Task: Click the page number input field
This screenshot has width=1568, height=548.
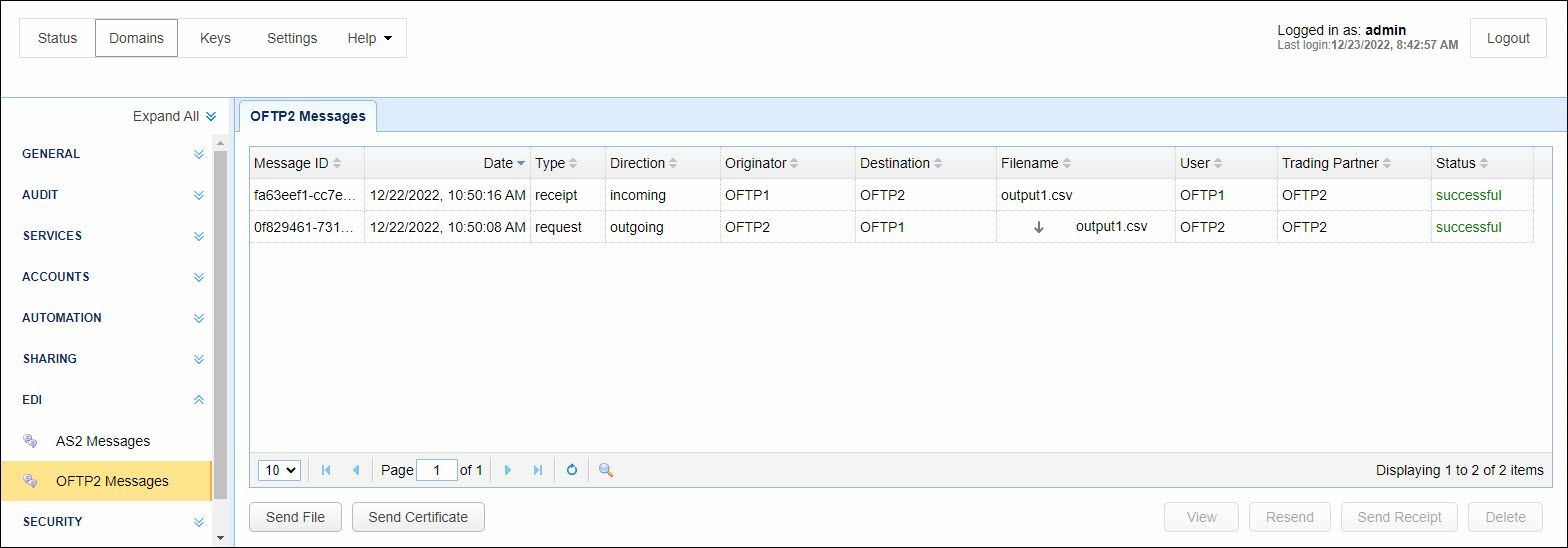Action: pos(437,470)
